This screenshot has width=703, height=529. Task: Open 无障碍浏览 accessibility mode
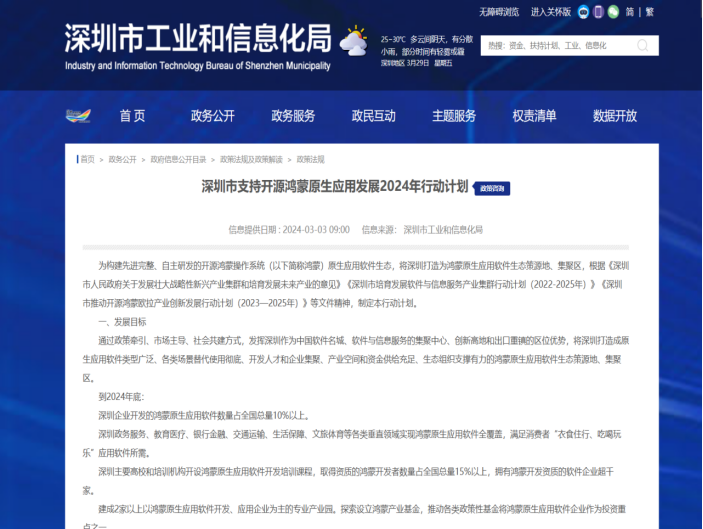tap(499, 12)
